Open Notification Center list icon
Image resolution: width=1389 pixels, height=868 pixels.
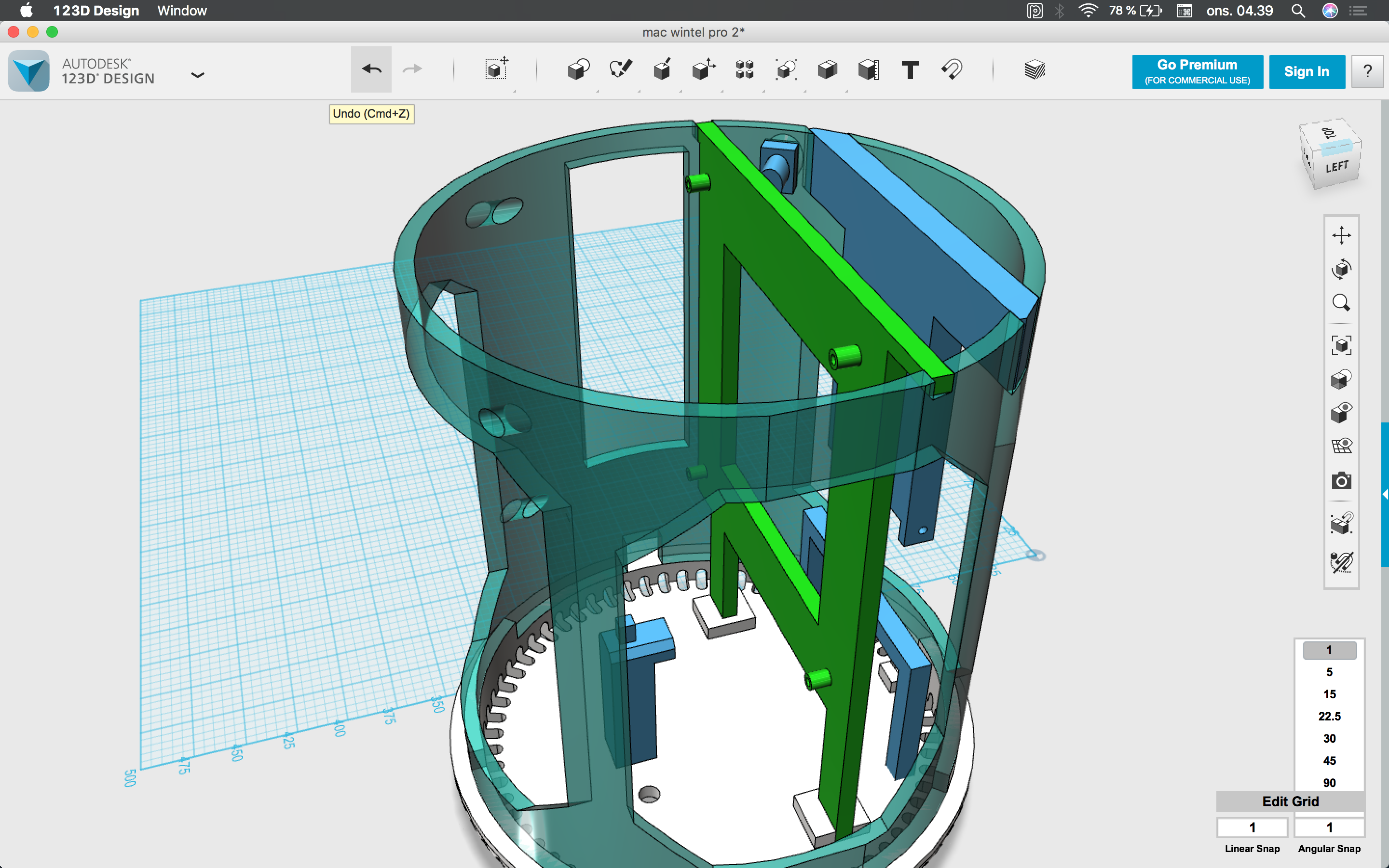1358,10
